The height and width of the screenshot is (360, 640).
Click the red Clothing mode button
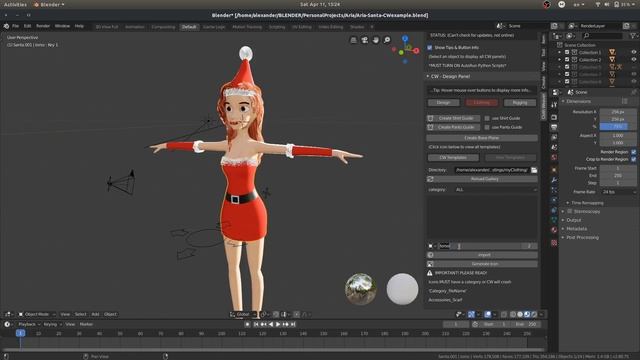(x=482, y=103)
